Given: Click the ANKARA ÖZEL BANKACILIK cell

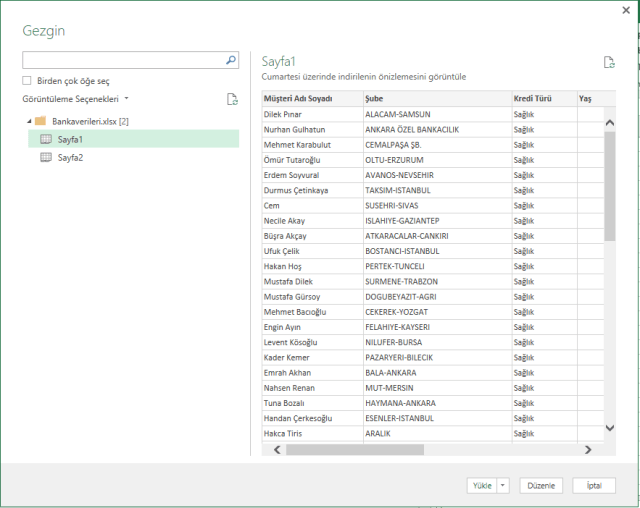Looking at the screenshot, I should point(438,129).
